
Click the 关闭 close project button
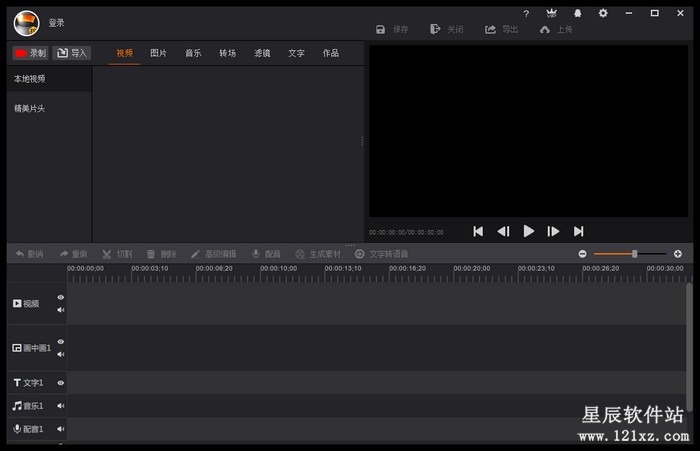(446, 29)
